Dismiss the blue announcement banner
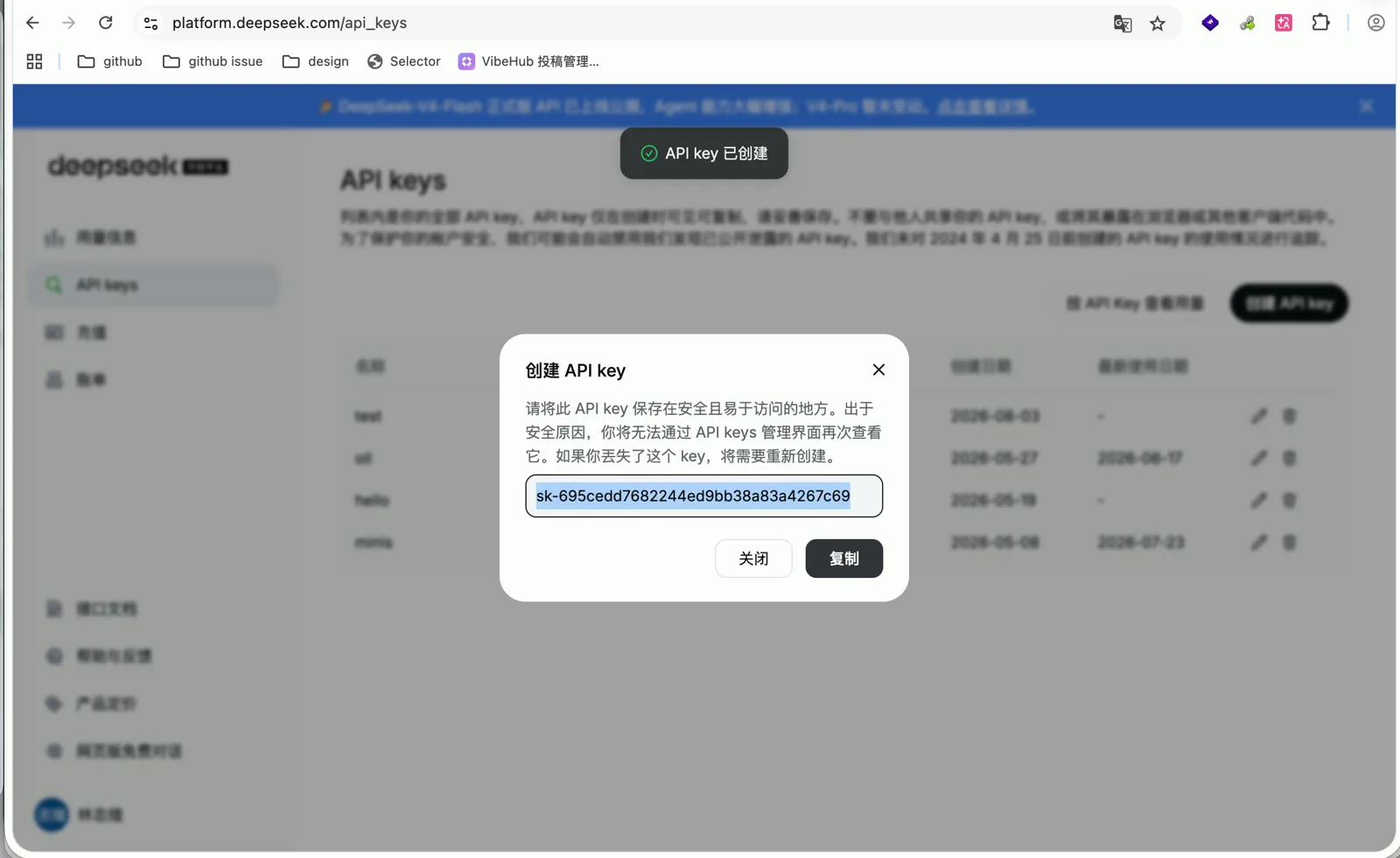The height and width of the screenshot is (858, 1400). coord(1367,107)
